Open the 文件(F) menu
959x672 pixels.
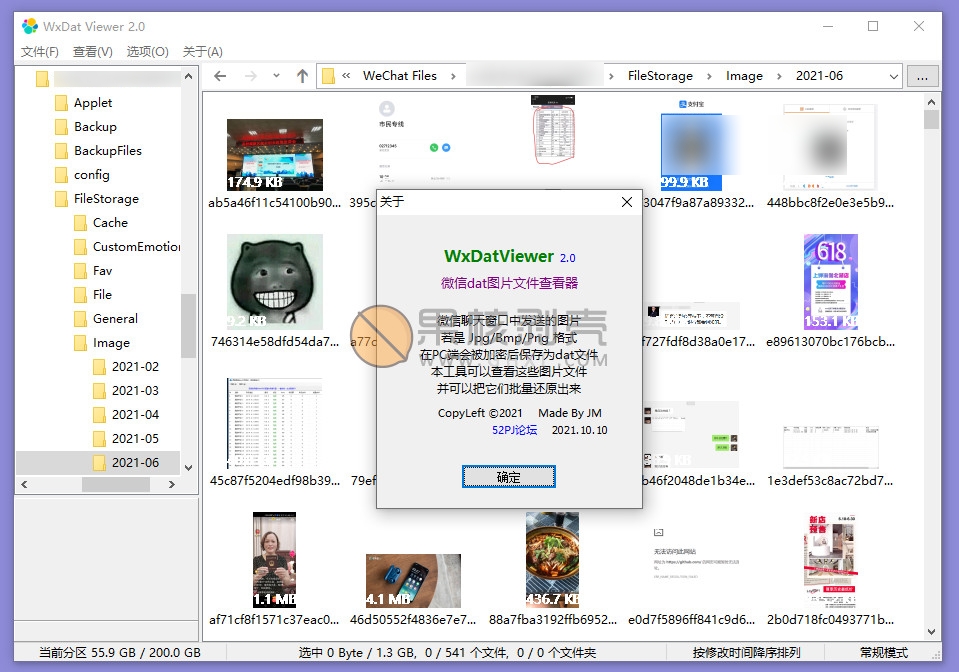point(40,51)
